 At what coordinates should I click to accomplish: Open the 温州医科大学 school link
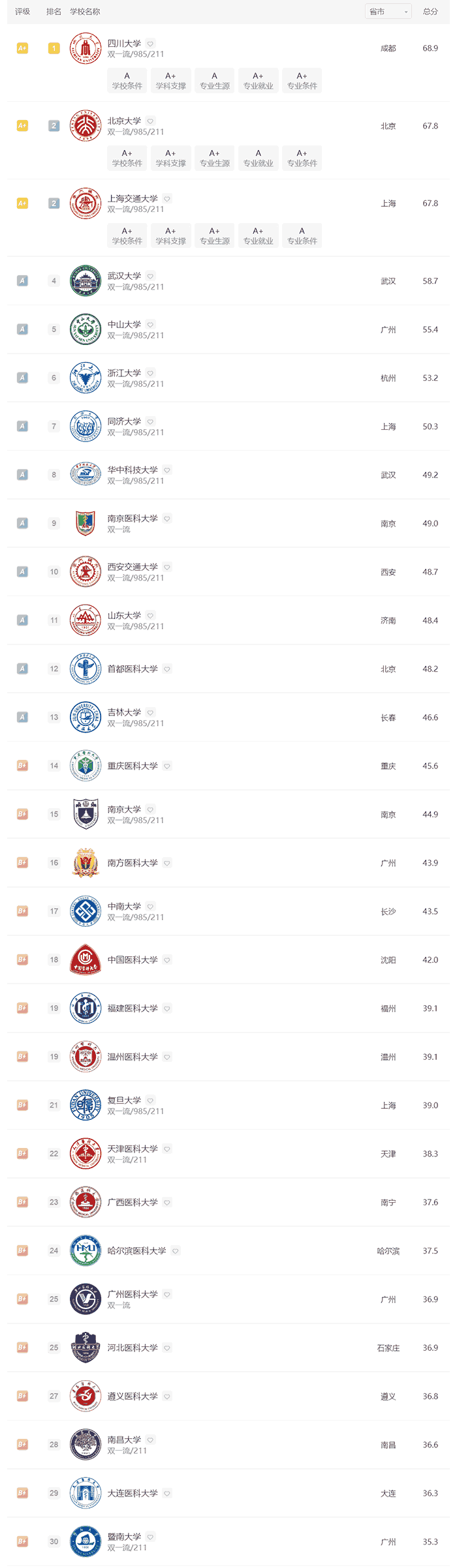point(133,1057)
